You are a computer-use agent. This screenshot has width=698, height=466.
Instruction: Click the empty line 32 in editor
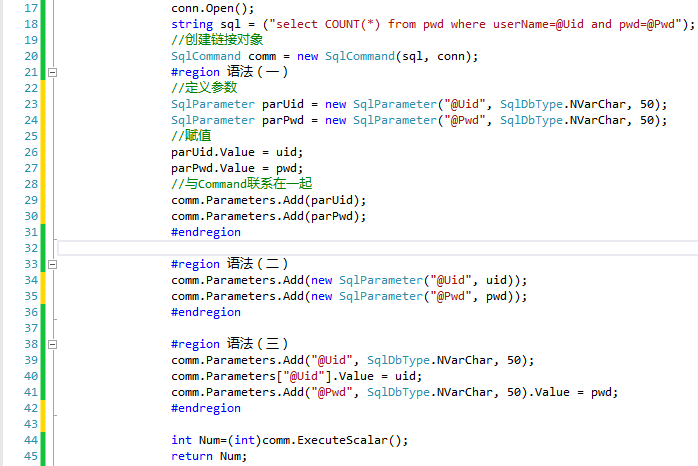point(377,248)
